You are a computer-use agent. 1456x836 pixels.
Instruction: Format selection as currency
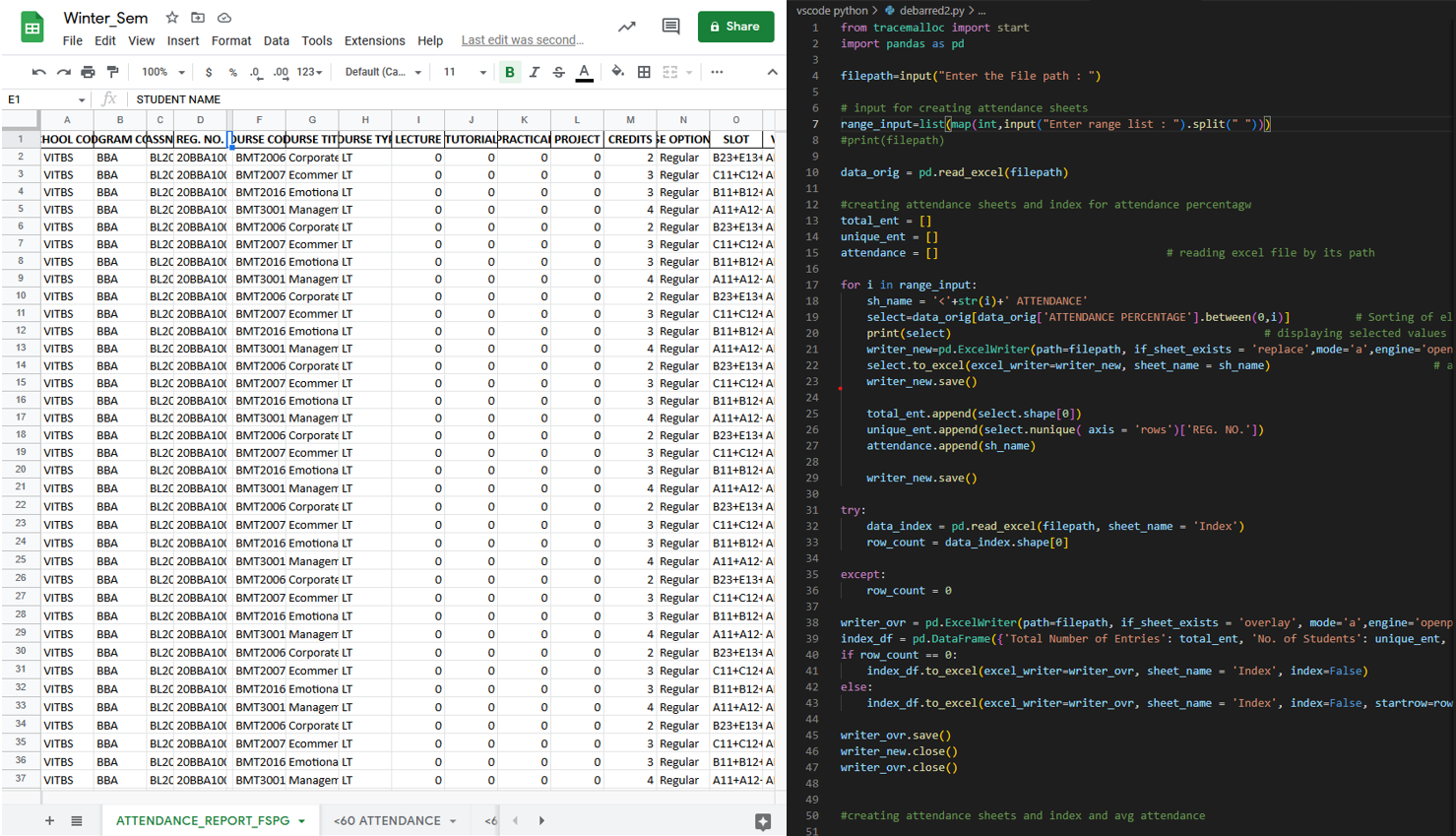(x=210, y=71)
